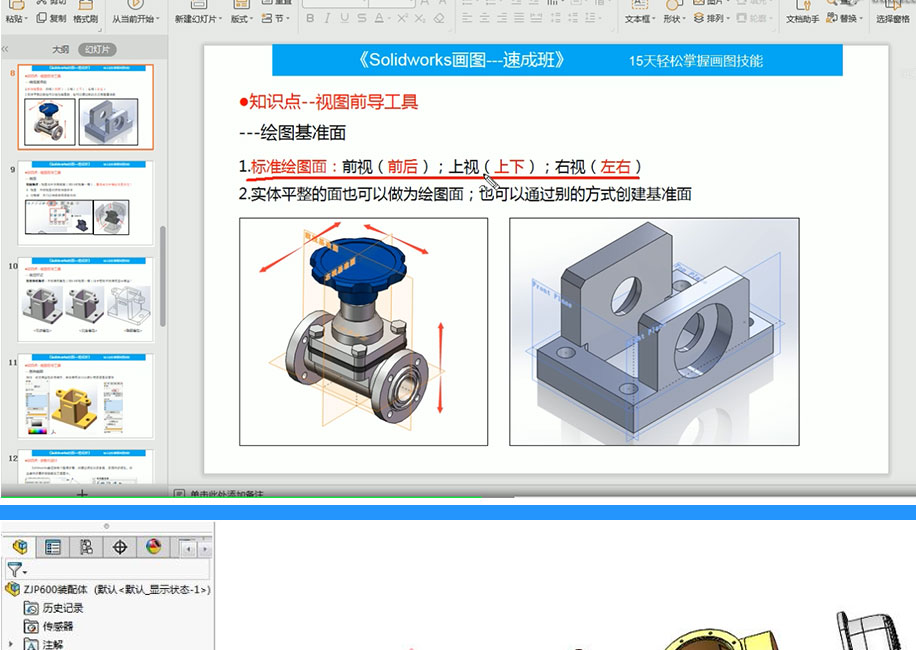Toggle Subscript formatting
Screen dimensions: 916x650
[420, 18]
